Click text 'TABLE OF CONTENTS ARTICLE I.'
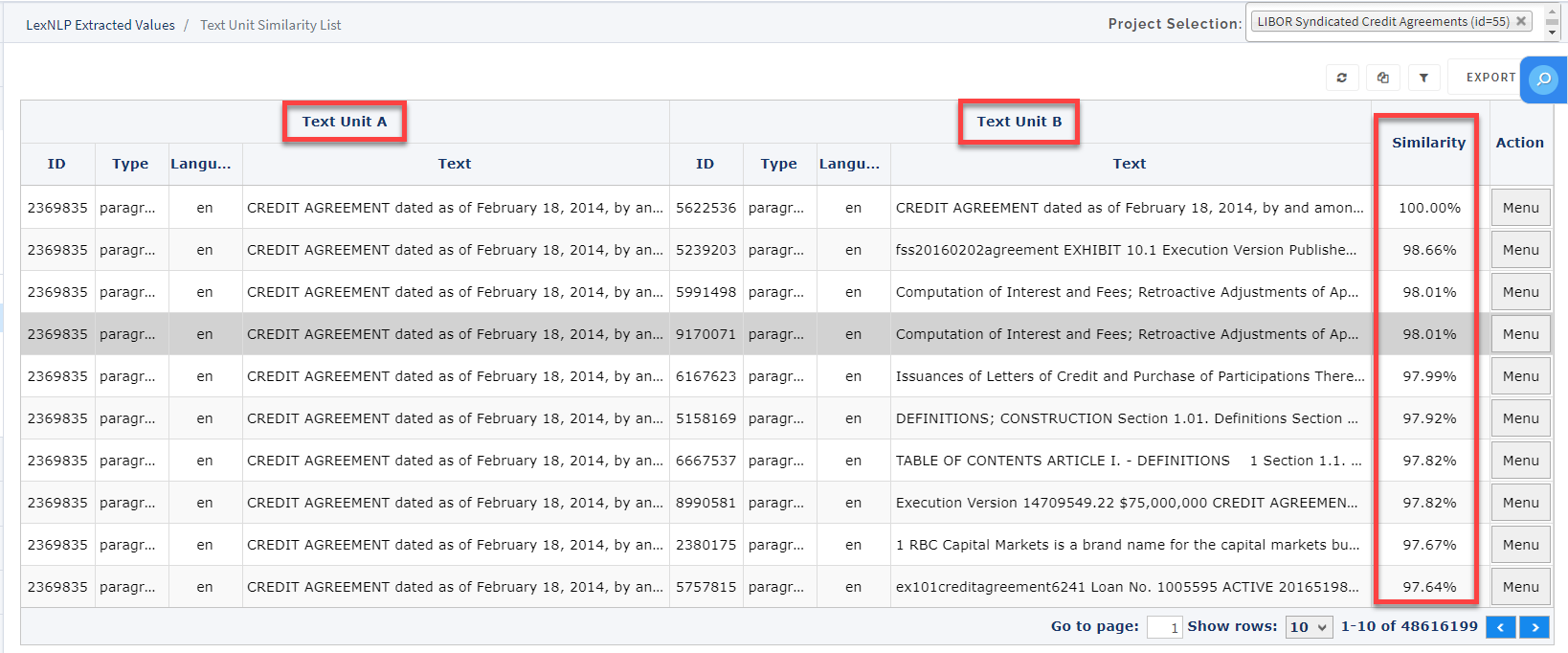1568x653 pixels. pos(1129,461)
